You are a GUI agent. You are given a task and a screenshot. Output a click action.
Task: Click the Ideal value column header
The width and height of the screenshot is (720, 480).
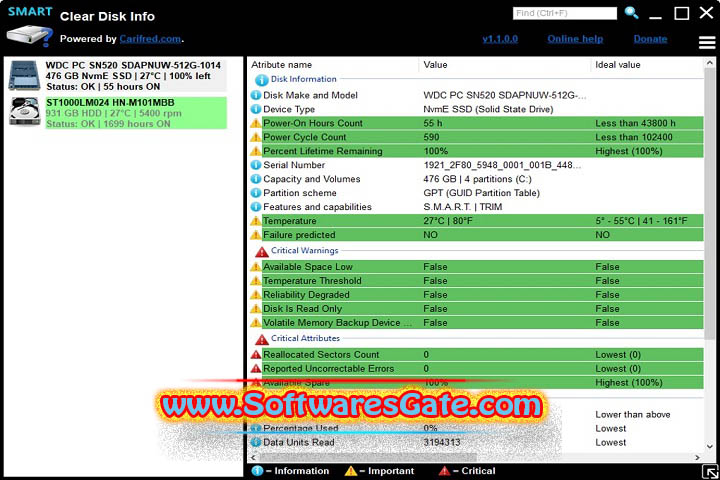point(618,65)
